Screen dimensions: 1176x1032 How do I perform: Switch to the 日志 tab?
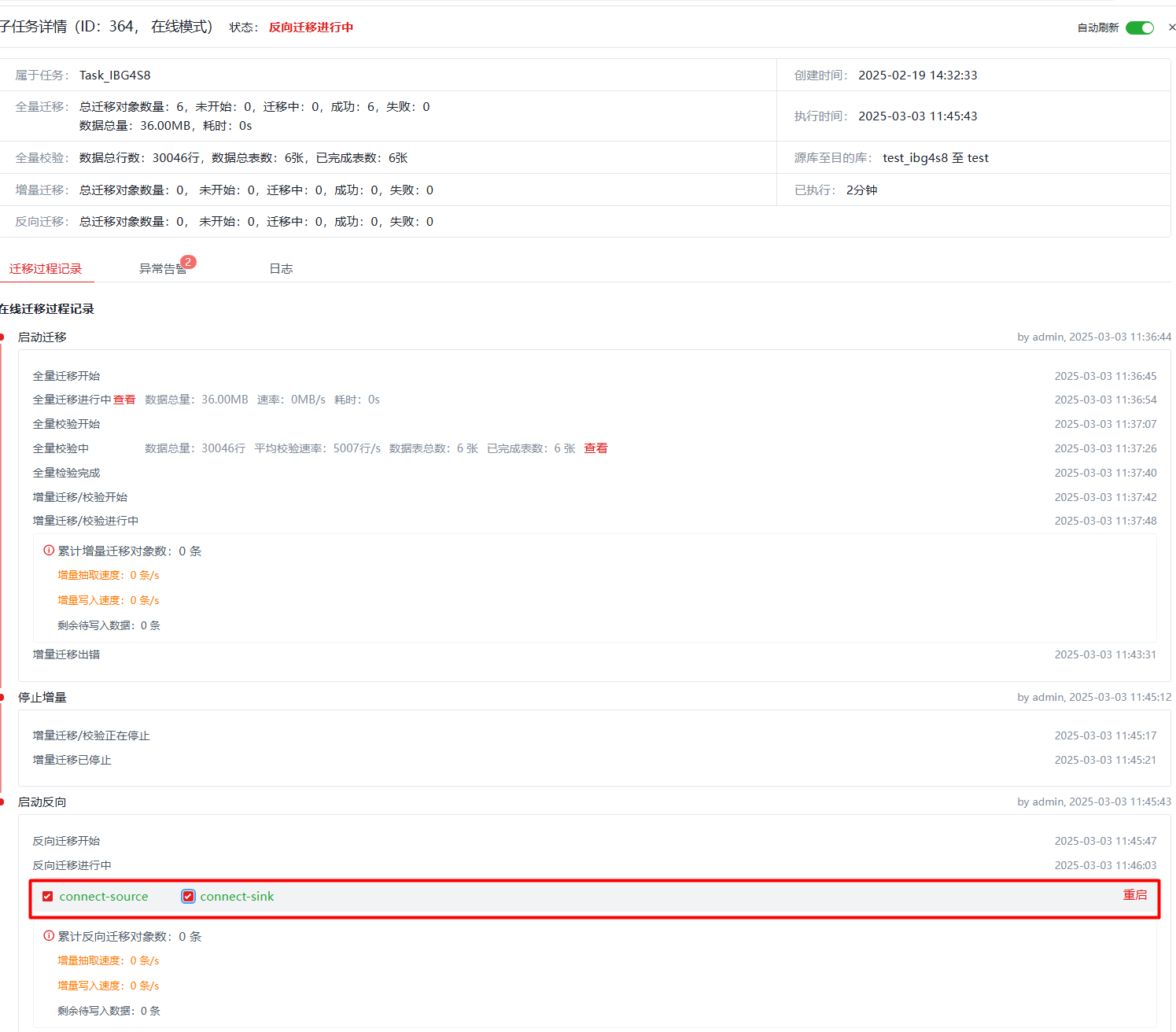coord(281,269)
